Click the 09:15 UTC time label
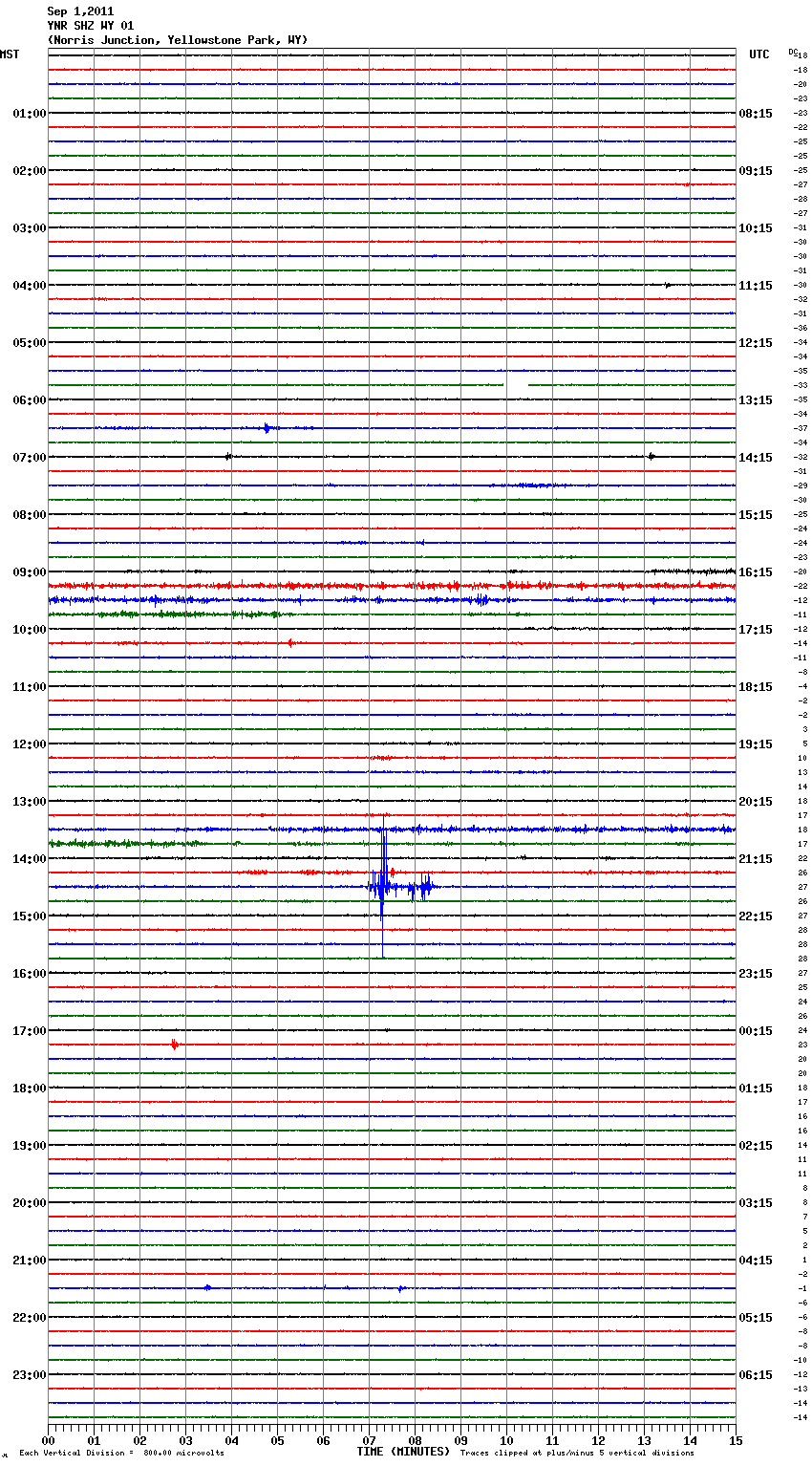812x1466 pixels. click(756, 171)
